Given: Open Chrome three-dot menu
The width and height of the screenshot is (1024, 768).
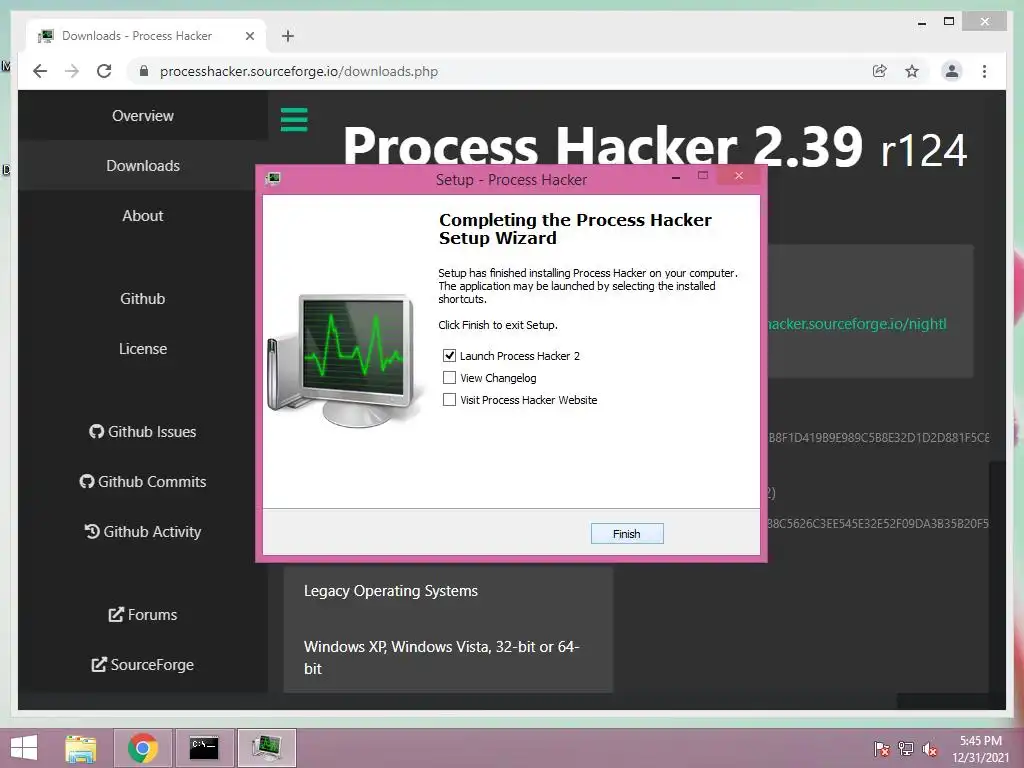Looking at the screenshot, I should 984,71.
